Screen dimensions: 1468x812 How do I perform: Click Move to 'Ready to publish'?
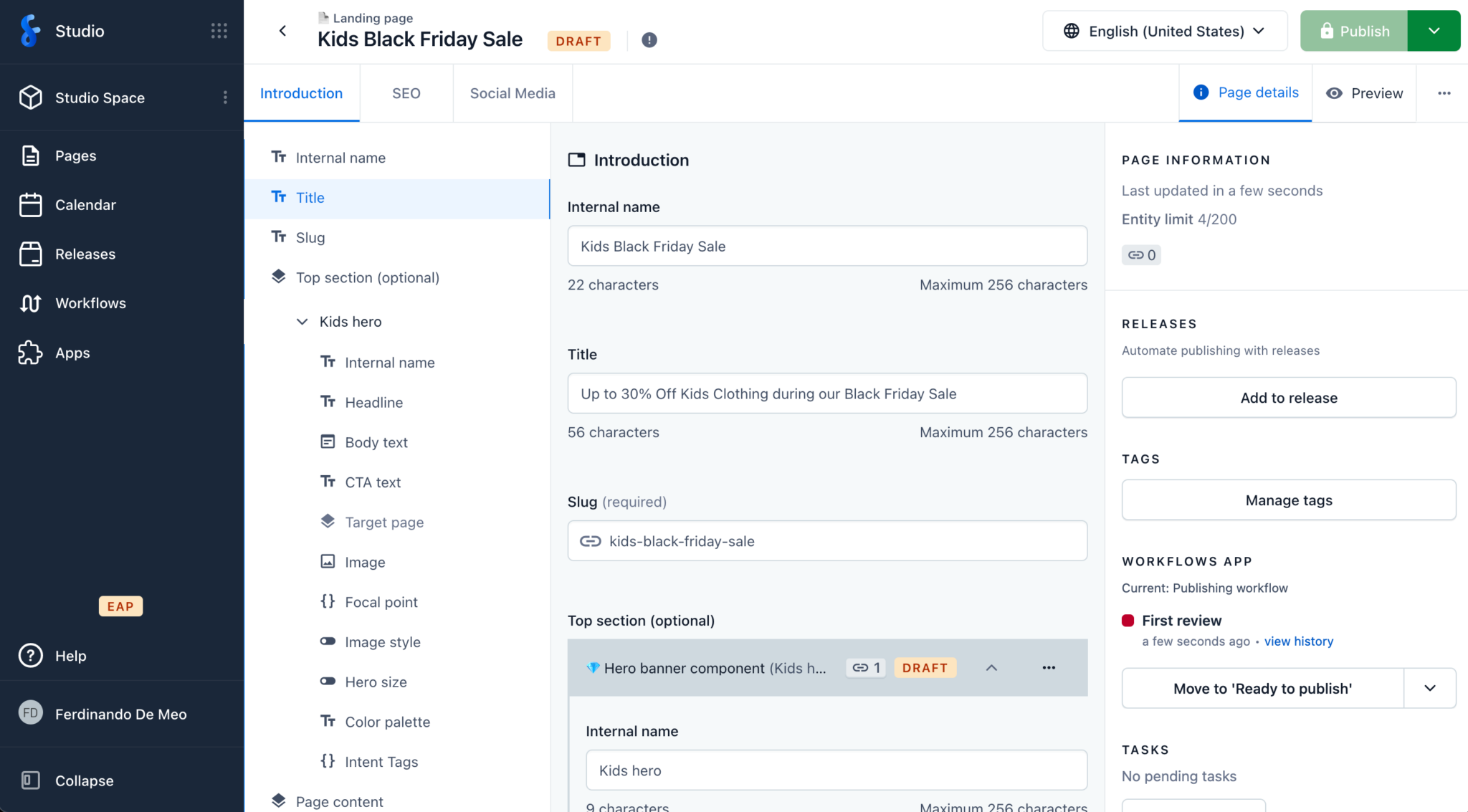tap(1262, 688)
